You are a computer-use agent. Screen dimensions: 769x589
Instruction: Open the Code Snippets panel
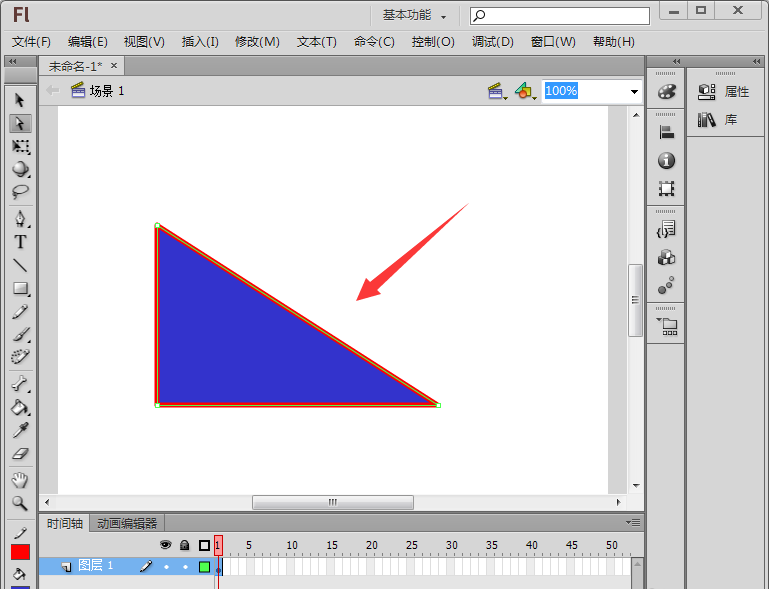[666, 229]
